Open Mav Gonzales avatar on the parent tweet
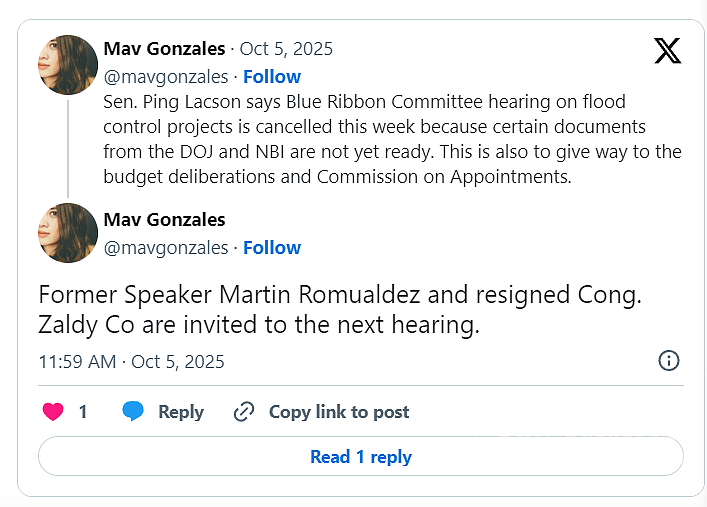Screen dimensions: 707x507 click(68, 64)
